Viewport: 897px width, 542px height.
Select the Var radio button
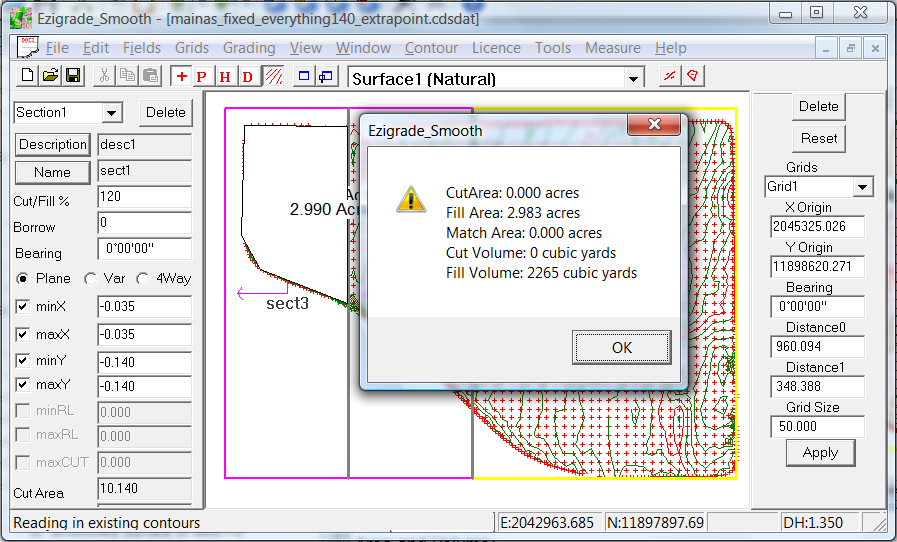click(91, 279)
